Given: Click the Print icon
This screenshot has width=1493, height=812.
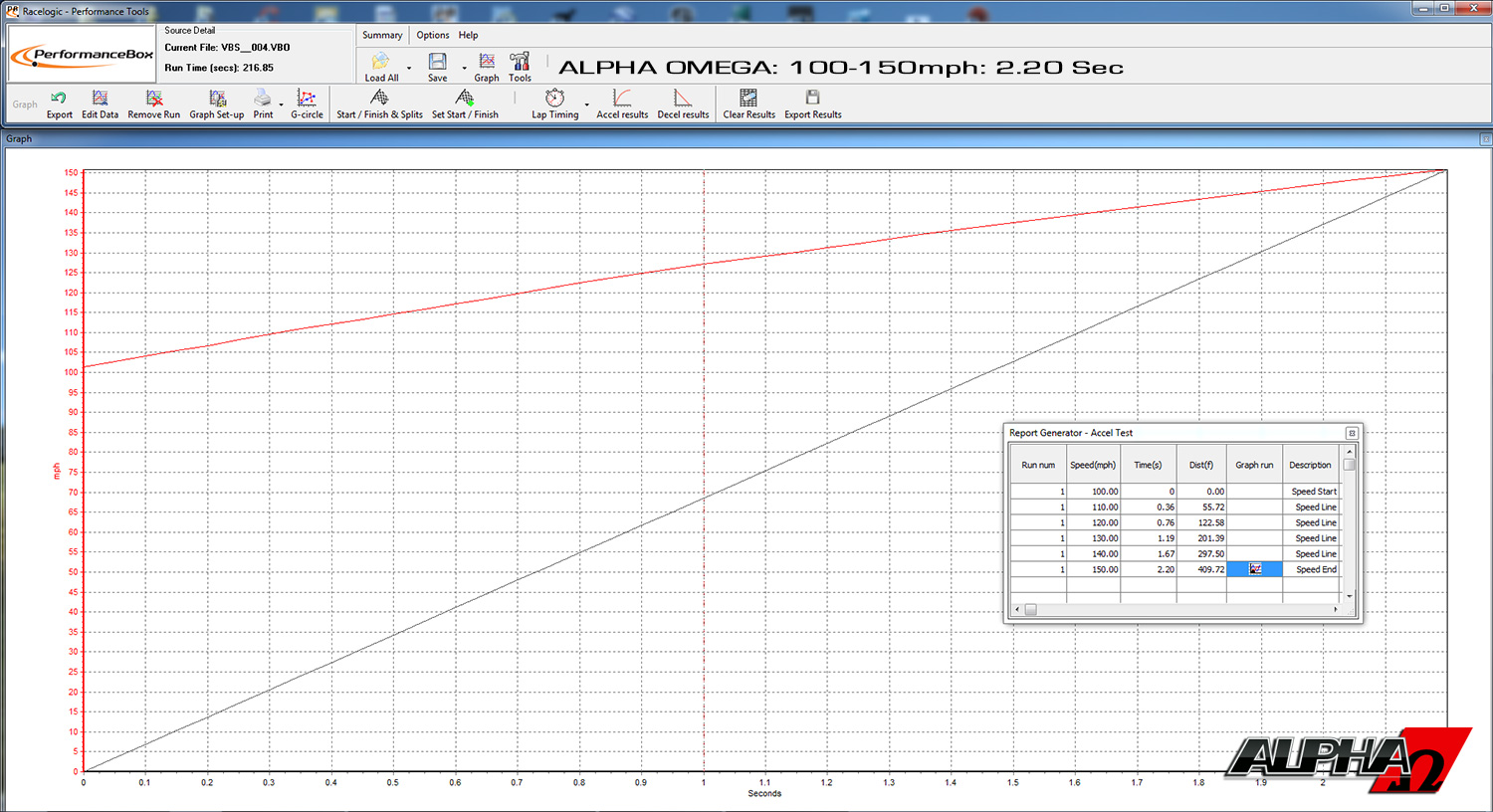Looking at the screenshot, I should [262, 98].
